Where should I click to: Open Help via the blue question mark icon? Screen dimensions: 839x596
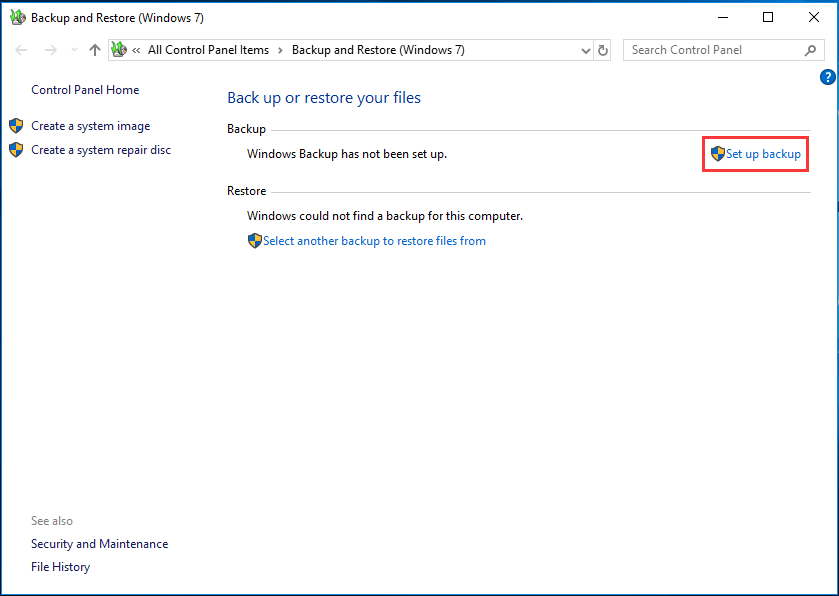tap(827, 76)
